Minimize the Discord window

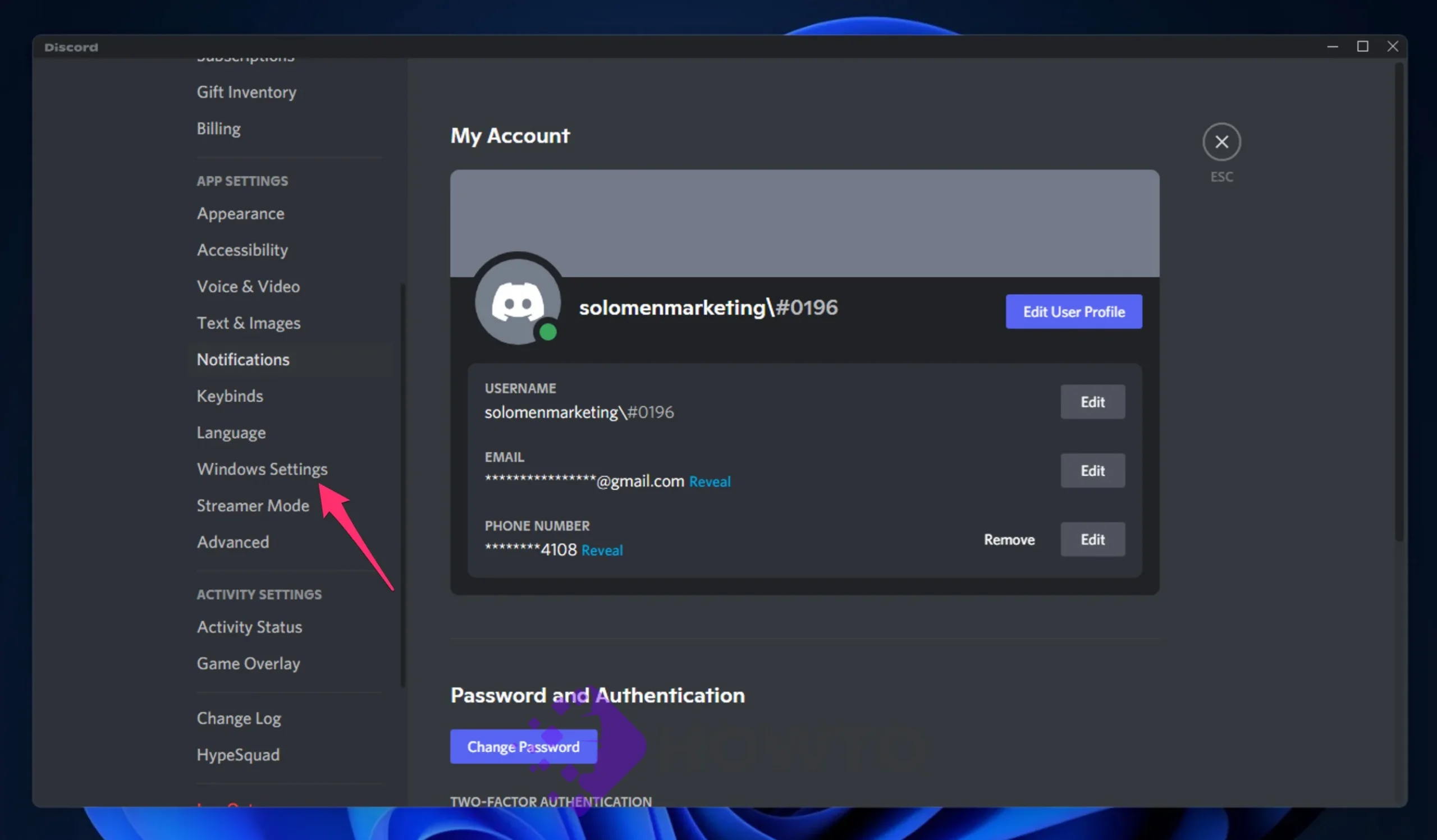(x=1333, y=47)
